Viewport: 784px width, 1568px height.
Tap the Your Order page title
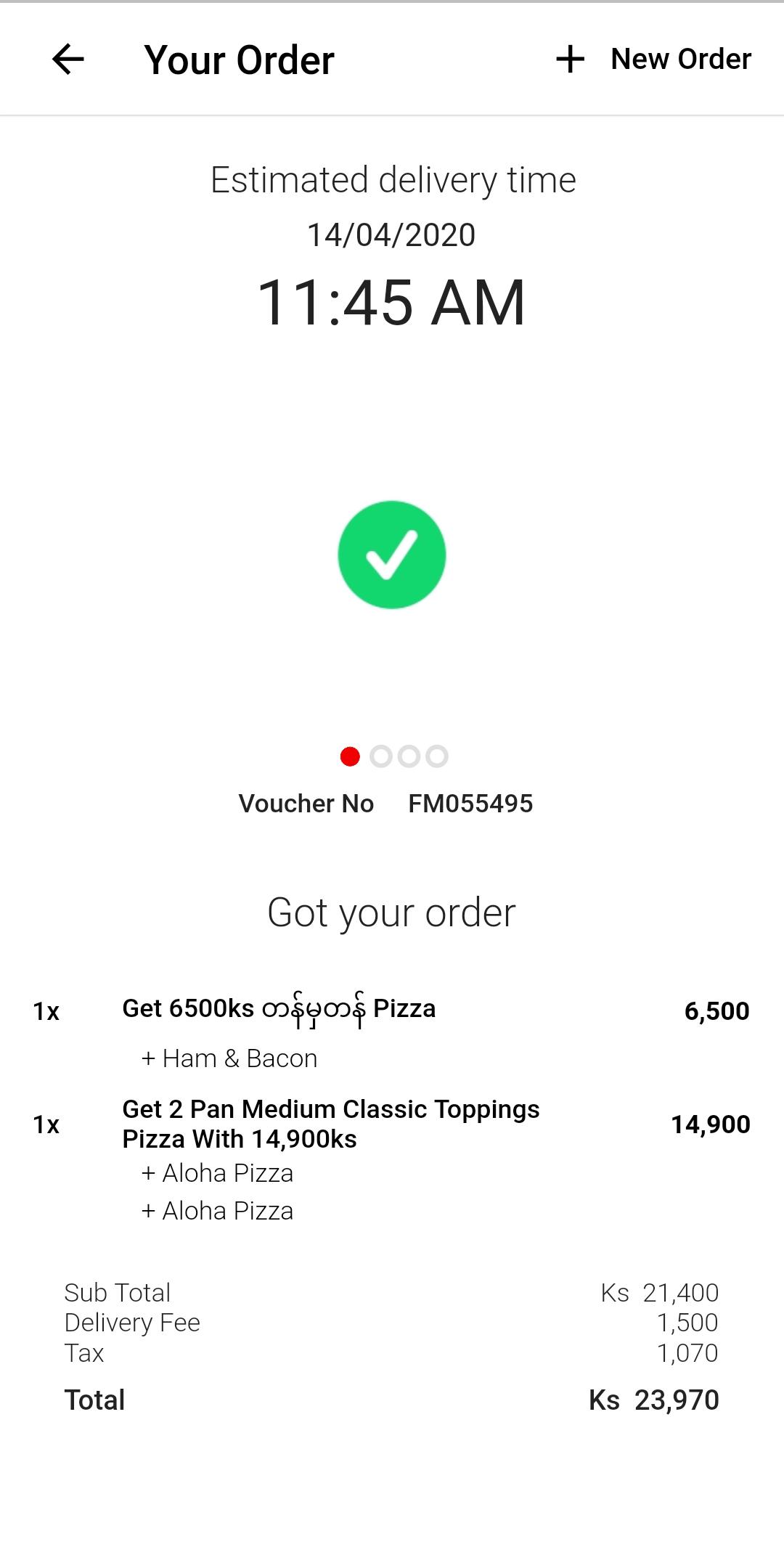tap(239, 60)
